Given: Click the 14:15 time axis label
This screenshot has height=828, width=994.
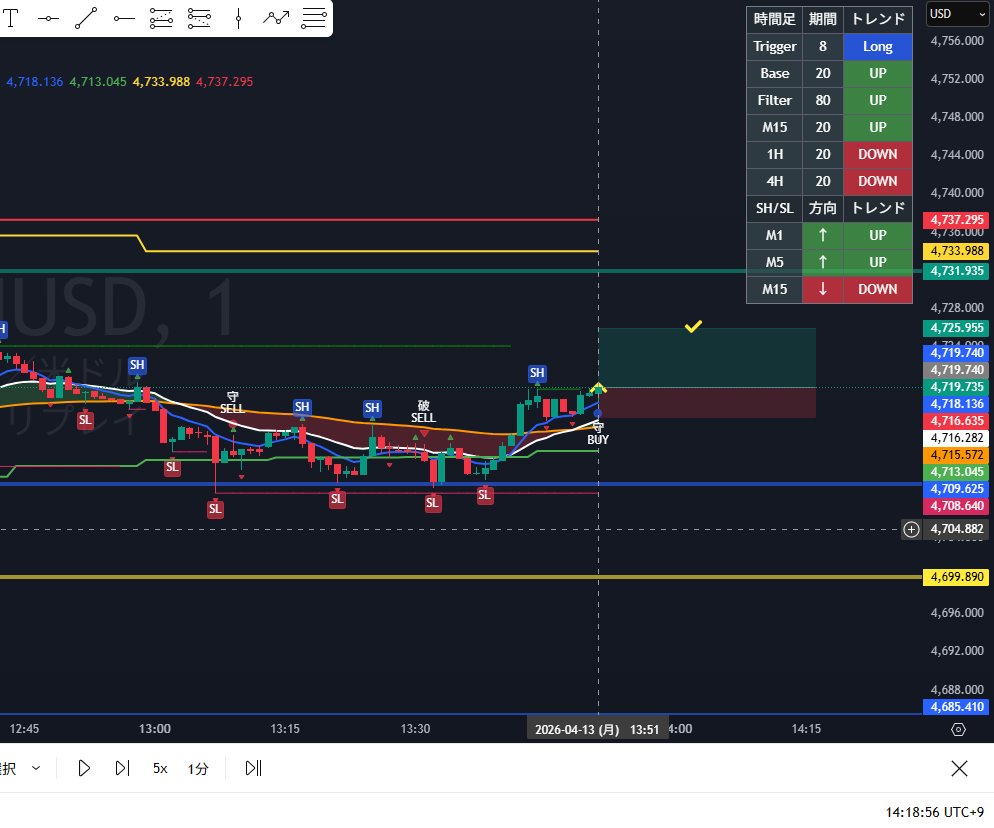Looking at the screenshot, I should (806, 729).
